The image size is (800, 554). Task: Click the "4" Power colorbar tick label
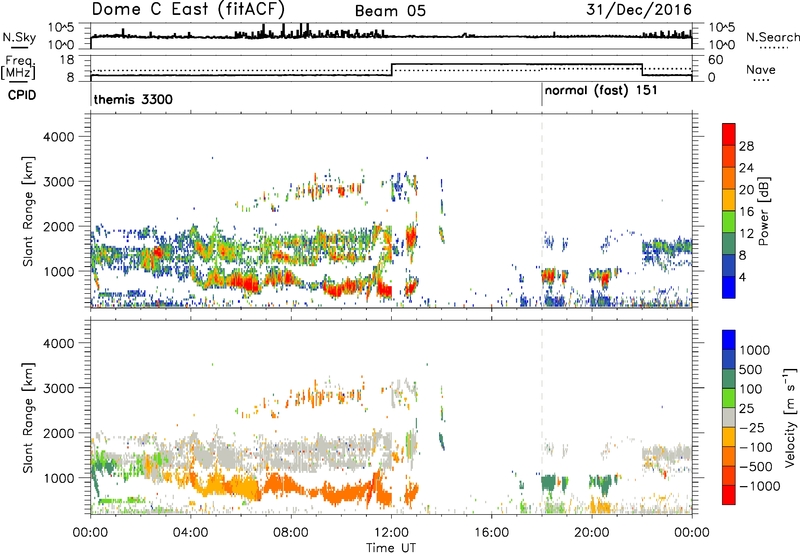742,277
